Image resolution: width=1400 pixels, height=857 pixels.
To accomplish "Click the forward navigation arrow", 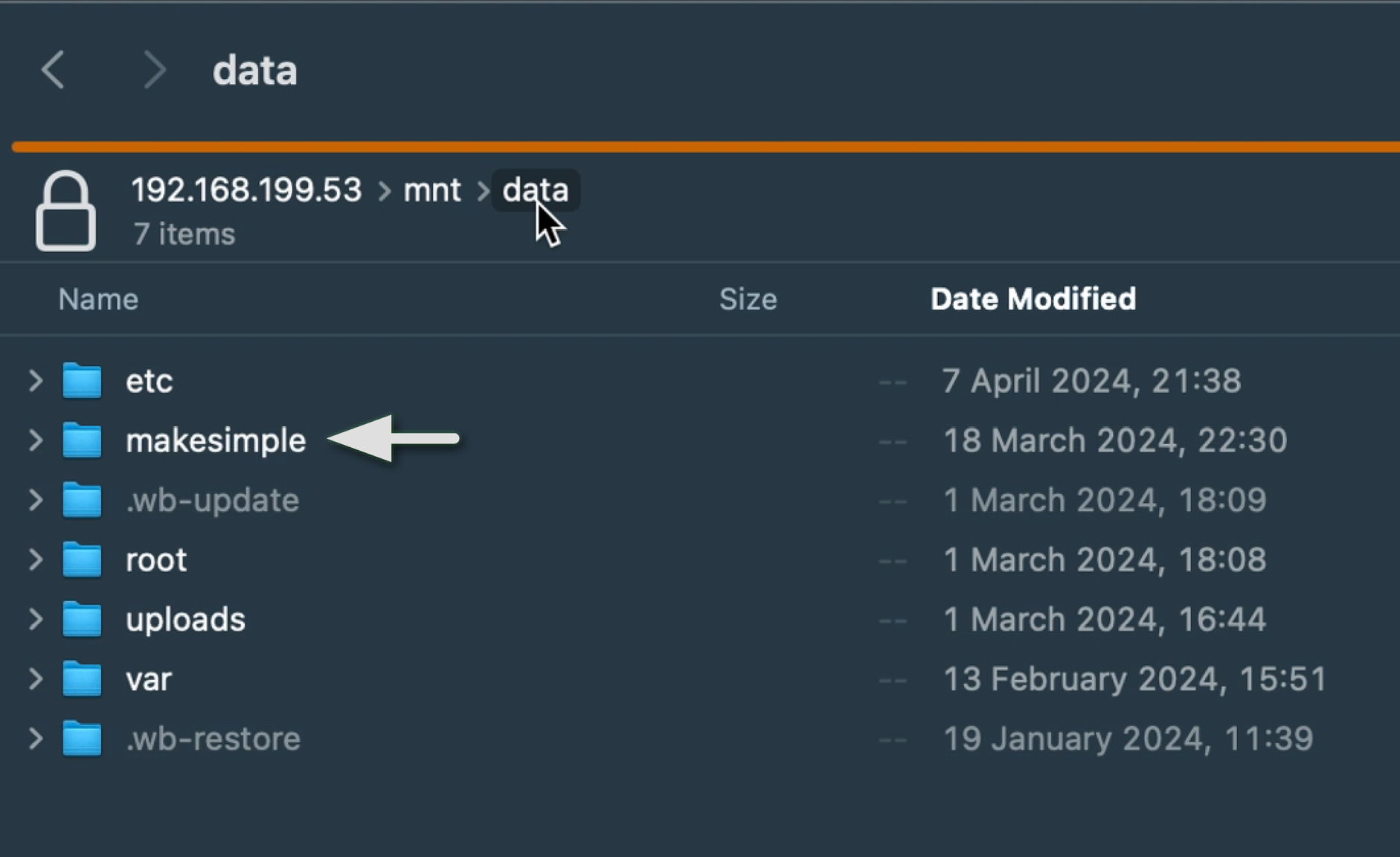I will (154, 70).
